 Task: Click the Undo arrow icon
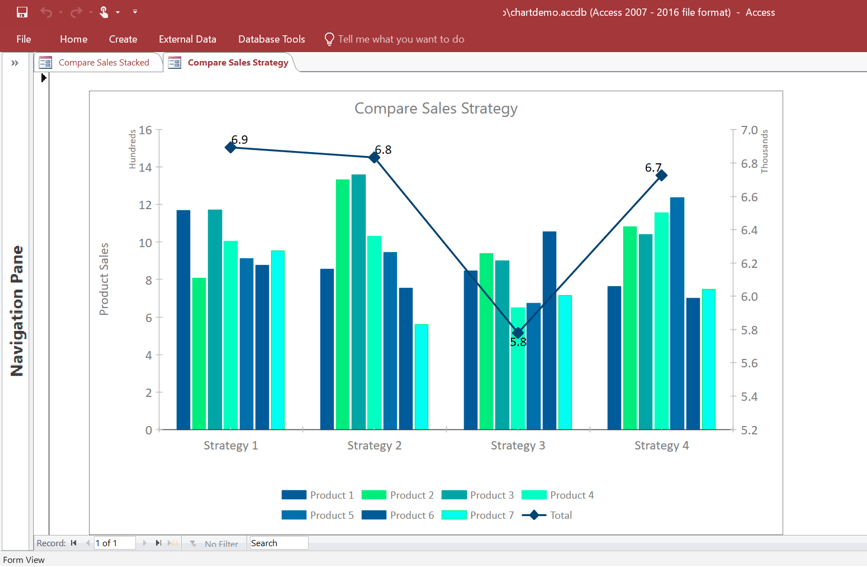pyautogui.click(x=46, y=12)
